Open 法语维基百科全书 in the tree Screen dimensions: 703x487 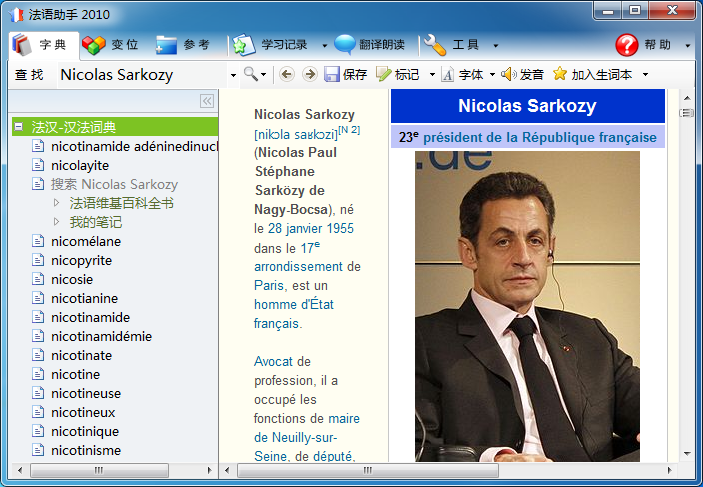pos(122,203)
